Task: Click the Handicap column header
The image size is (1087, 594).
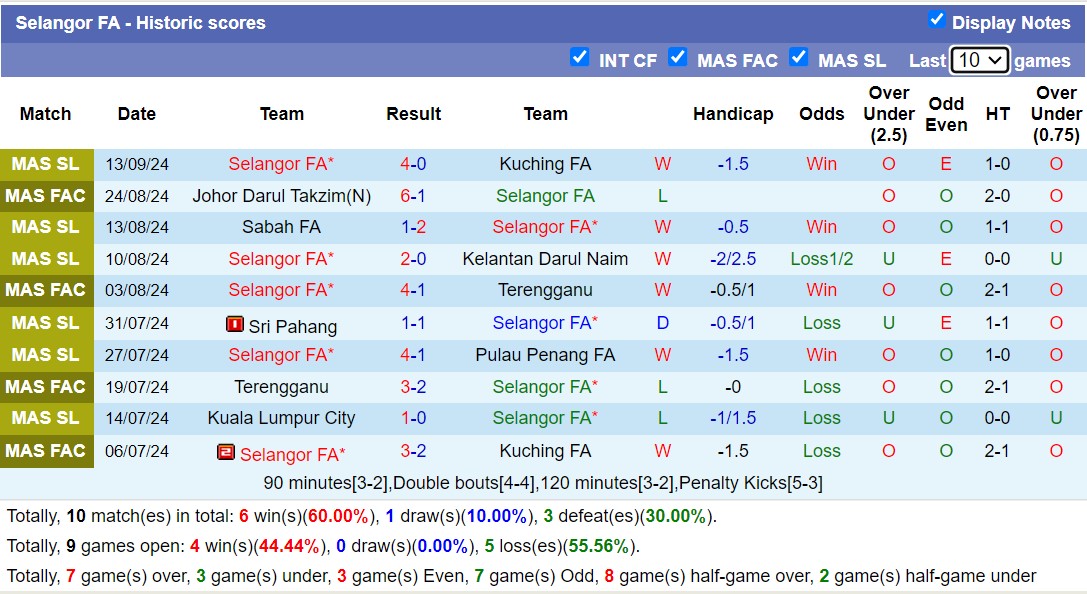Action: (733, 114)
